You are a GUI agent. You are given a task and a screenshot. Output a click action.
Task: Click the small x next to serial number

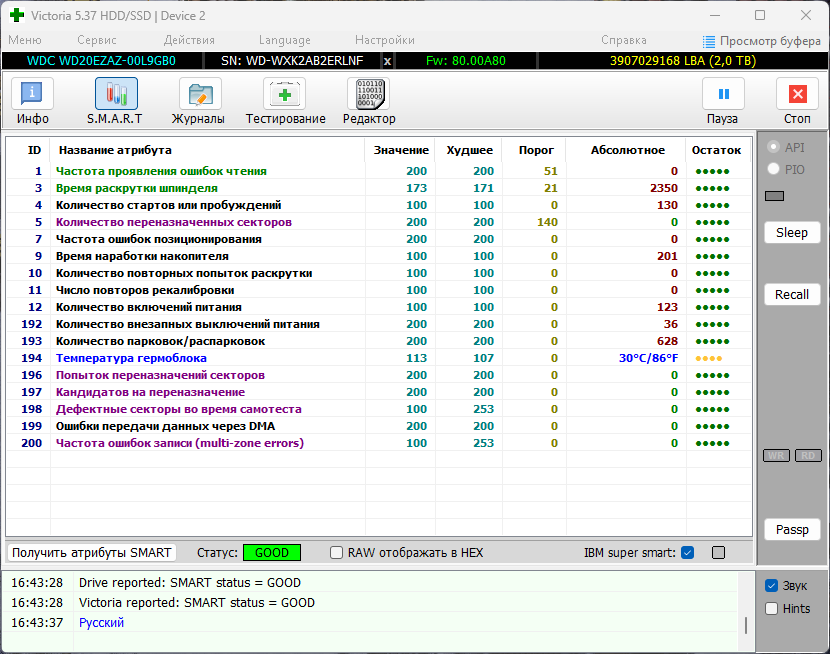(x=387, y=61)
